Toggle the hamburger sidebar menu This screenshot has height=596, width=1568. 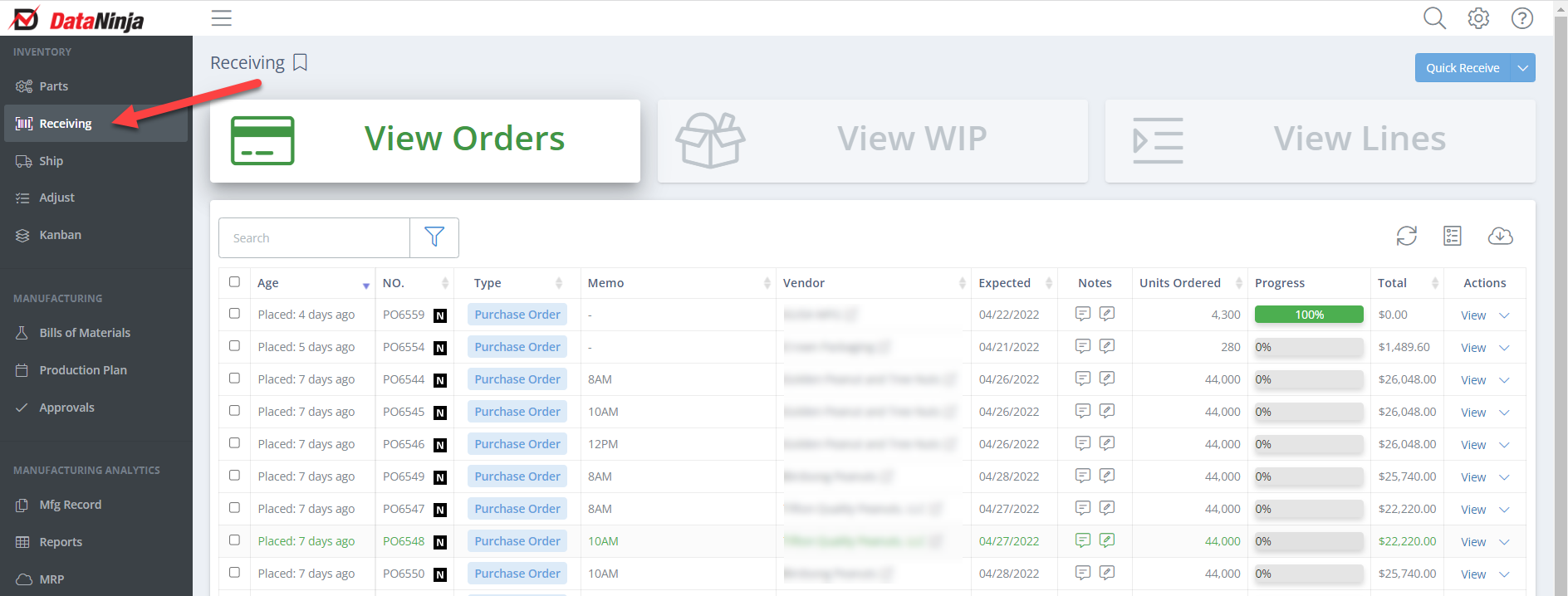point(221,18)
